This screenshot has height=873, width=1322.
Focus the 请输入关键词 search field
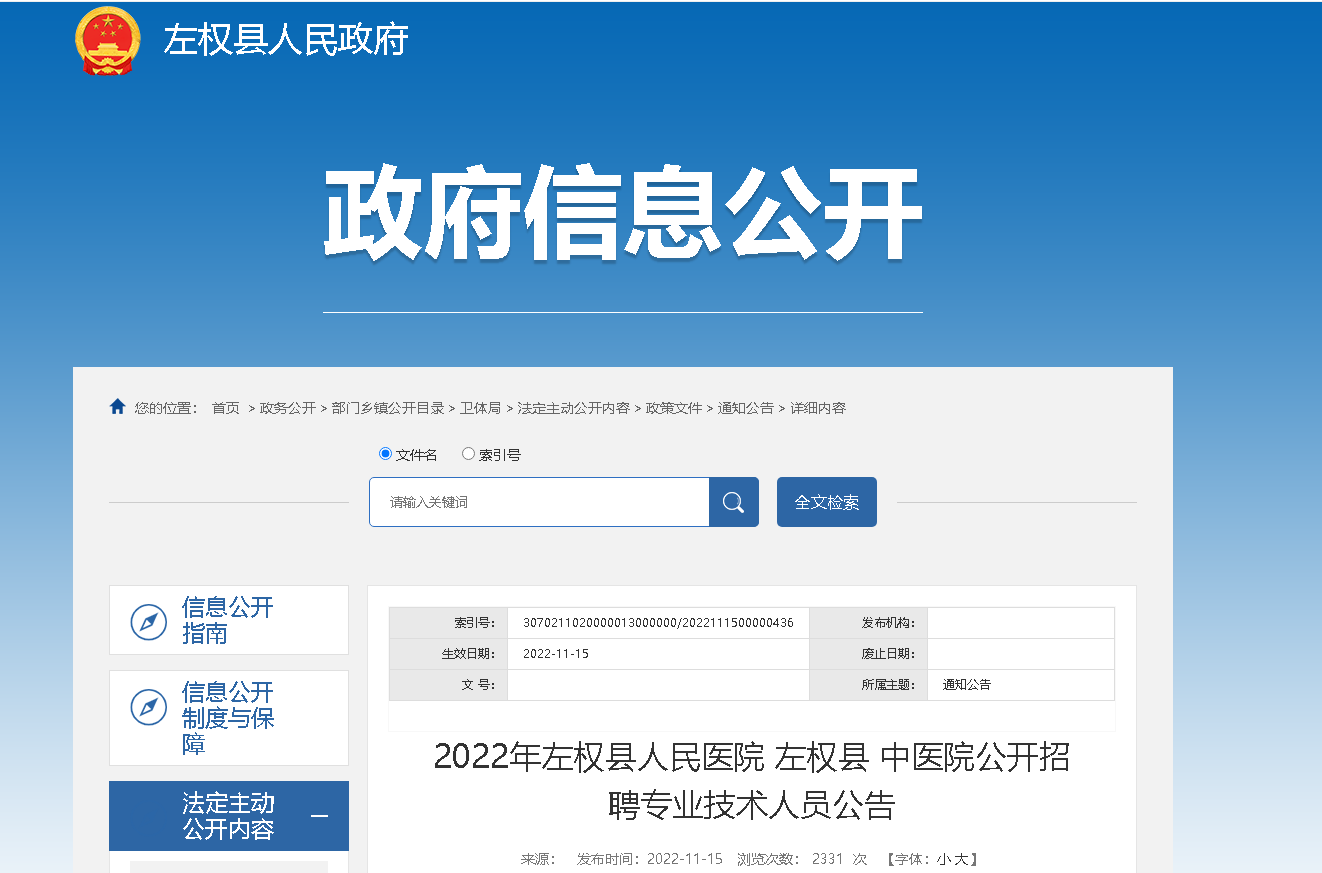[x=539, y=502]
